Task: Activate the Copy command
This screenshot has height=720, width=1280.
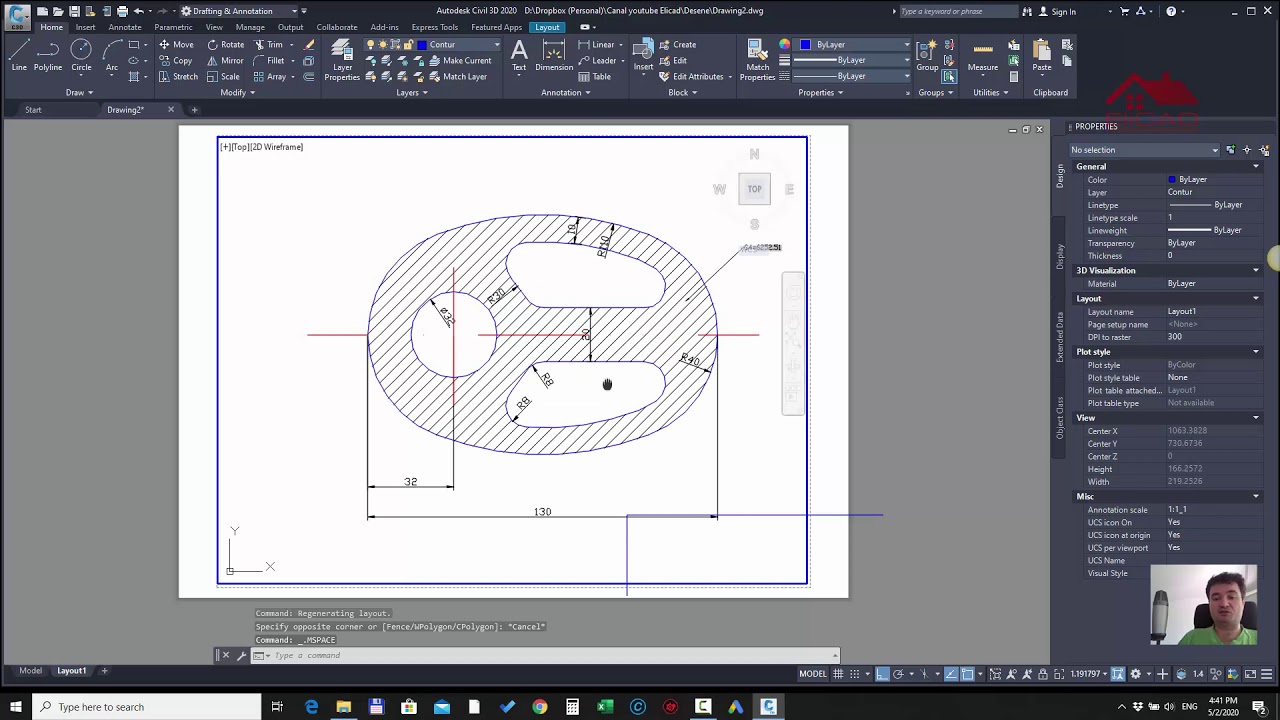Action: coord(176,61)
